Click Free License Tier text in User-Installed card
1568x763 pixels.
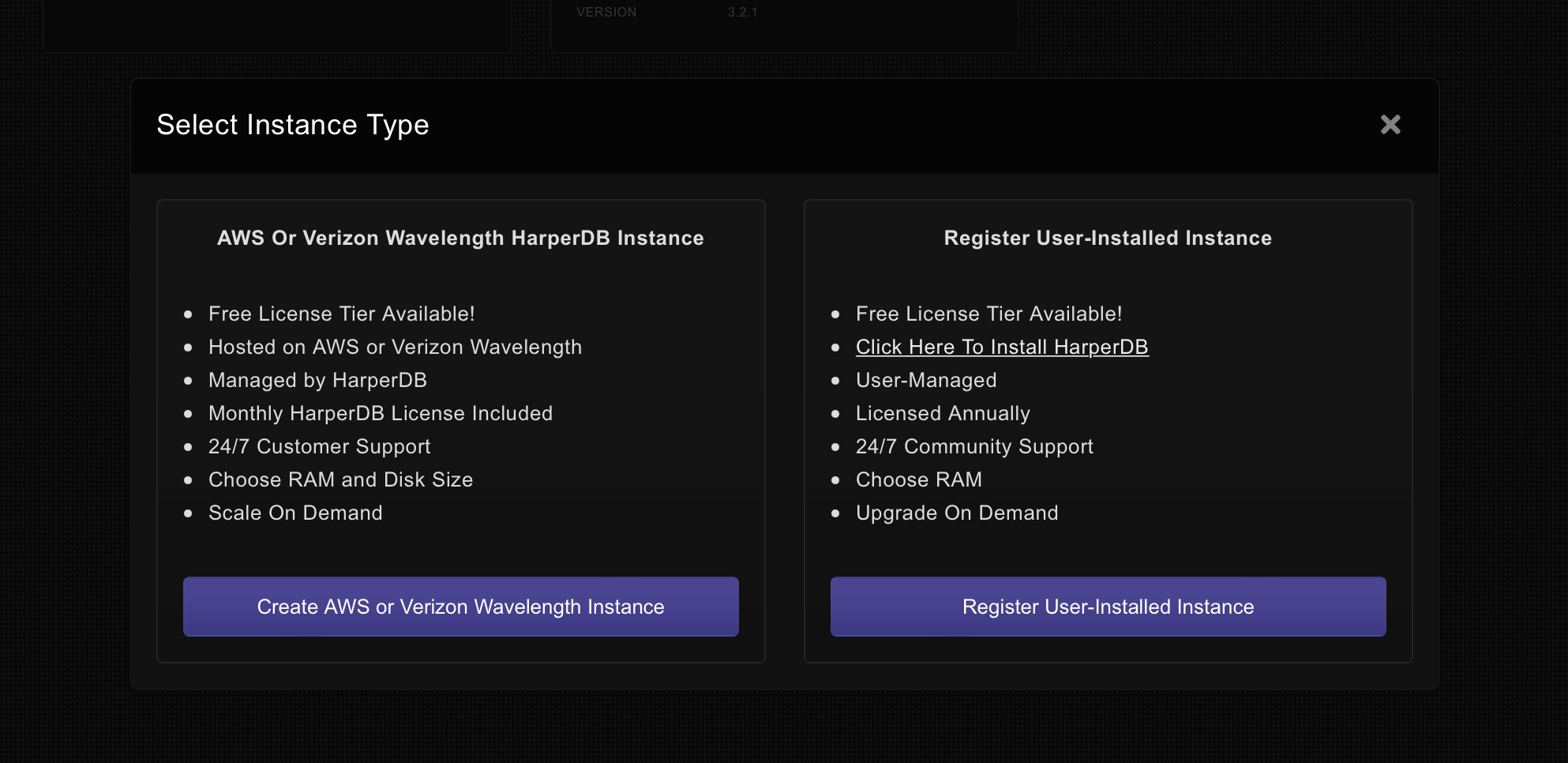click(x=988, y=314)
